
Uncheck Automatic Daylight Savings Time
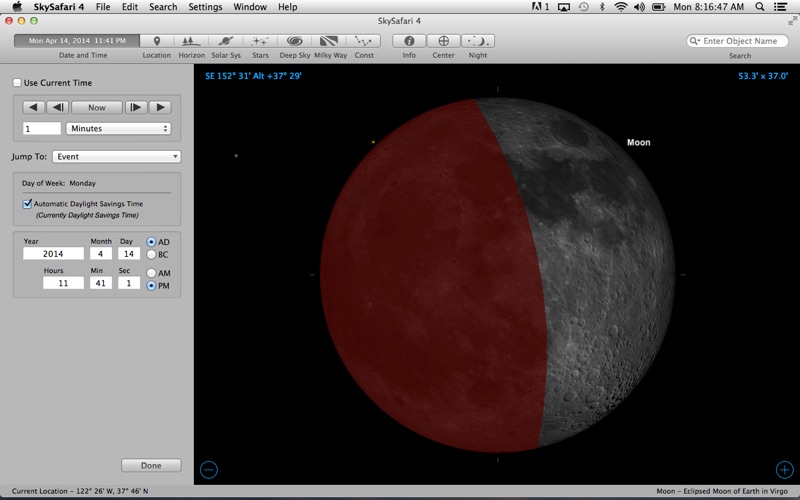point(28,204)
